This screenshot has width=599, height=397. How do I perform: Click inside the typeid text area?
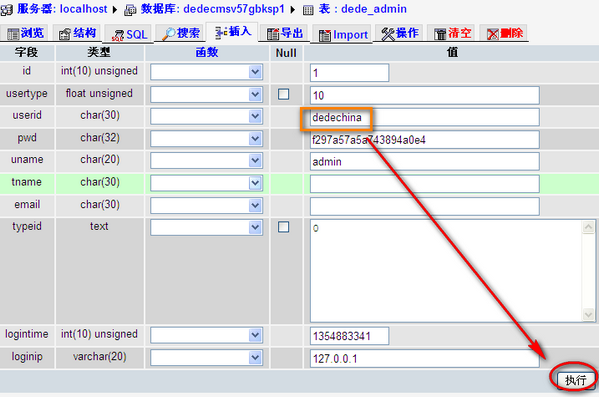point(446,271)
